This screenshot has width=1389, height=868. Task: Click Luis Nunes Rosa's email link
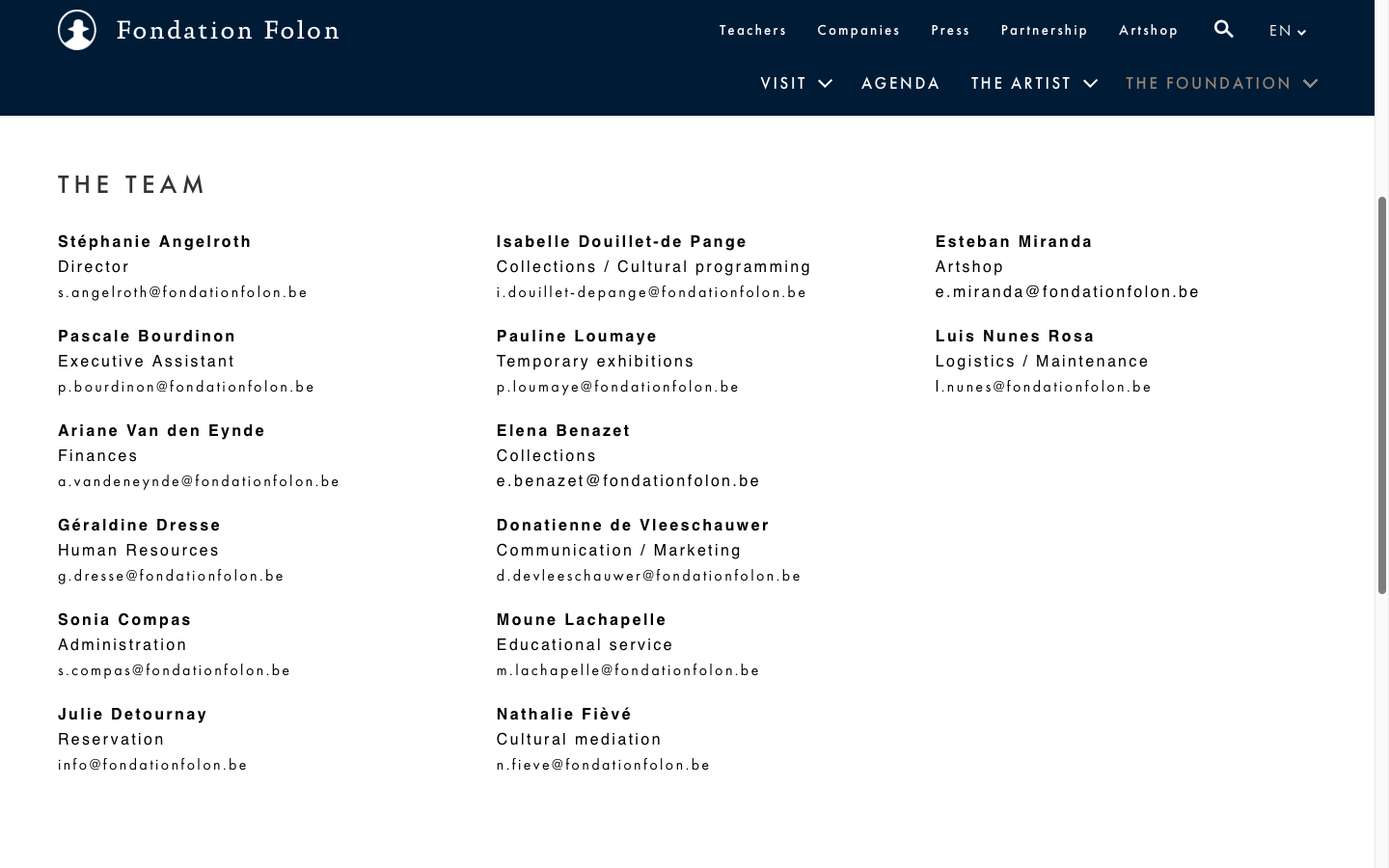pyautogui.click(x=1043, y=387)
